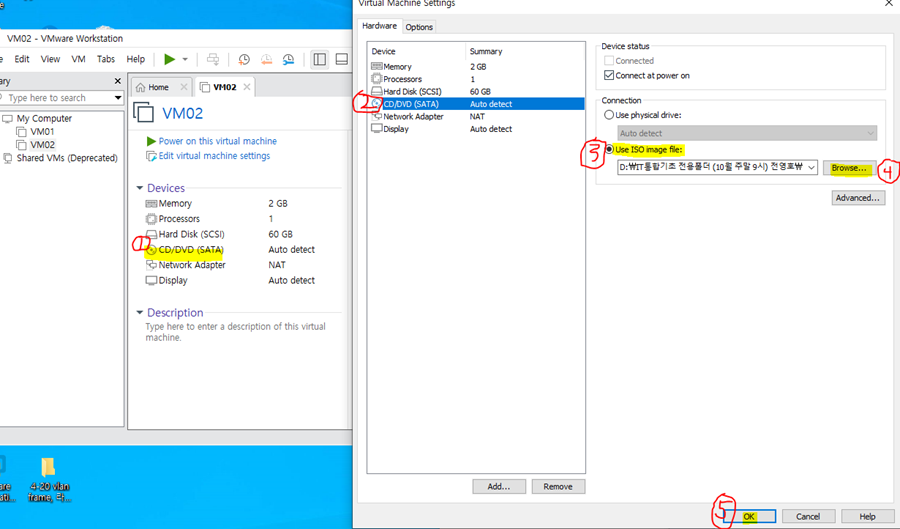Switch to Options tab in settings dialog

(x=419, y=27)
